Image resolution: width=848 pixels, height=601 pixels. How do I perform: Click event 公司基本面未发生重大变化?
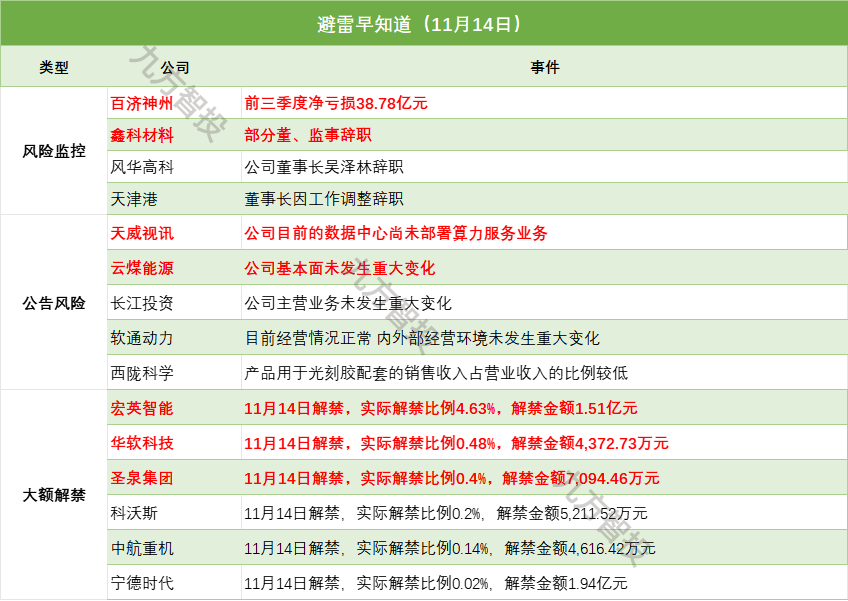point(340,268)
